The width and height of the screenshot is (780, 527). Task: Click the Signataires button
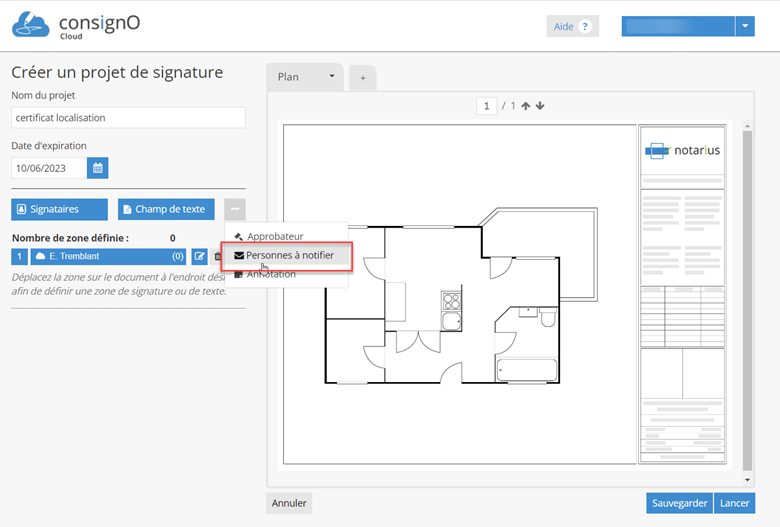pos(59,209)
